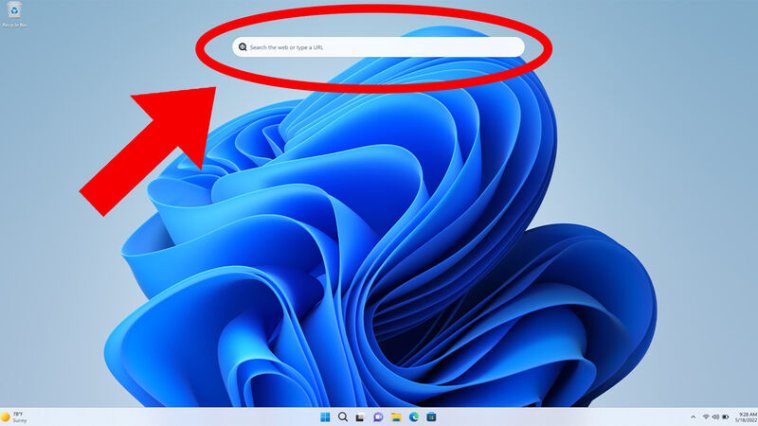Open the Recycle Bin desktop icon
This screenshot has width=758, height=426.
click(x=15, y=14)
